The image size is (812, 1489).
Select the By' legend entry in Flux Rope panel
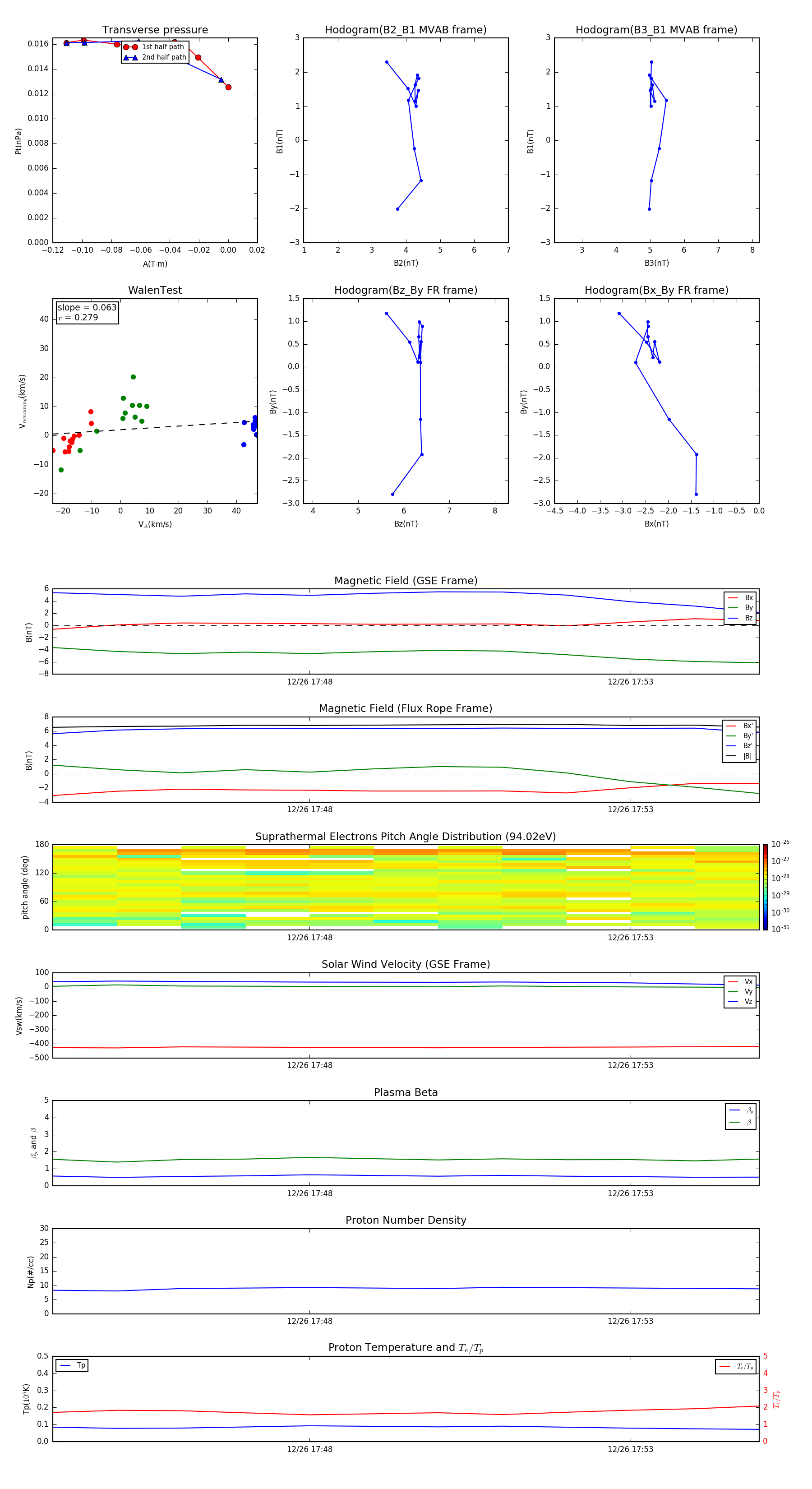(740, 736)
